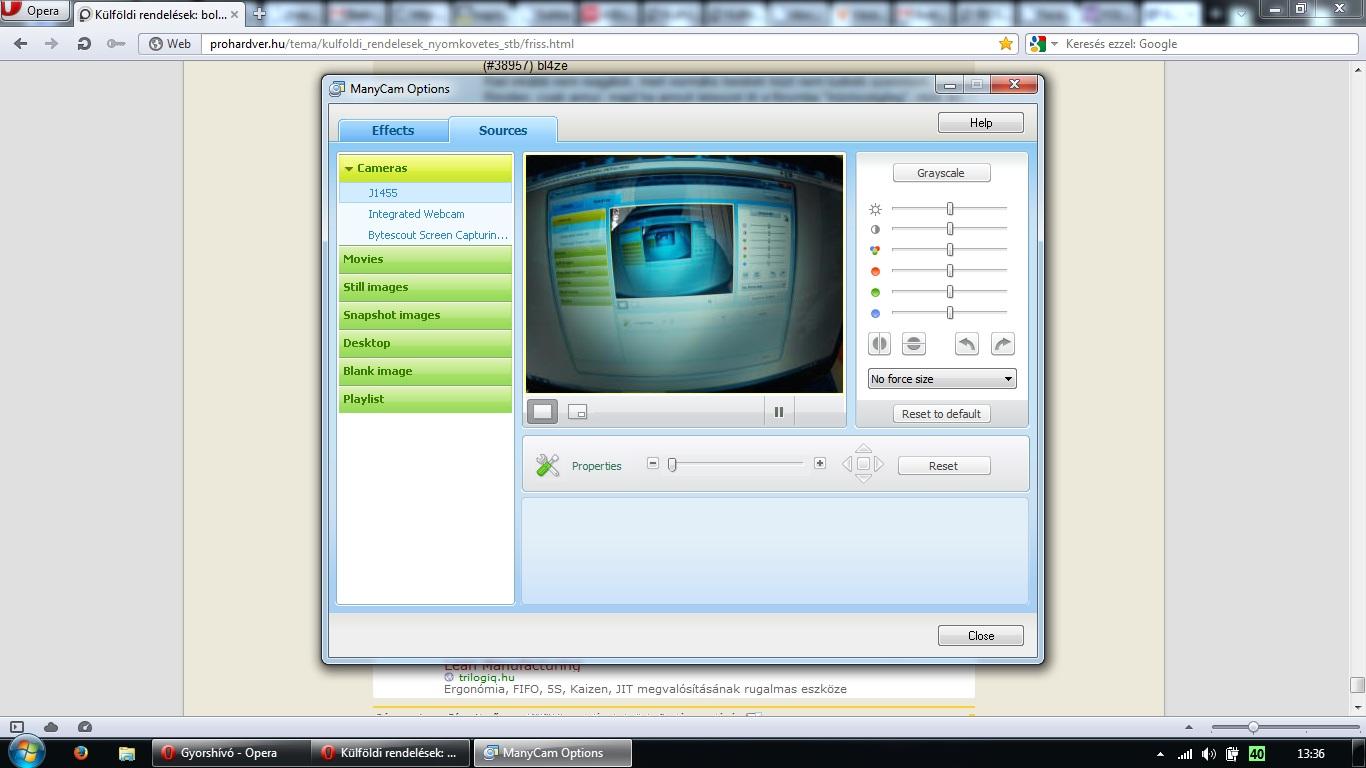Pan the image right arrow
The image size is (1366, 768).
coord(879,464)
